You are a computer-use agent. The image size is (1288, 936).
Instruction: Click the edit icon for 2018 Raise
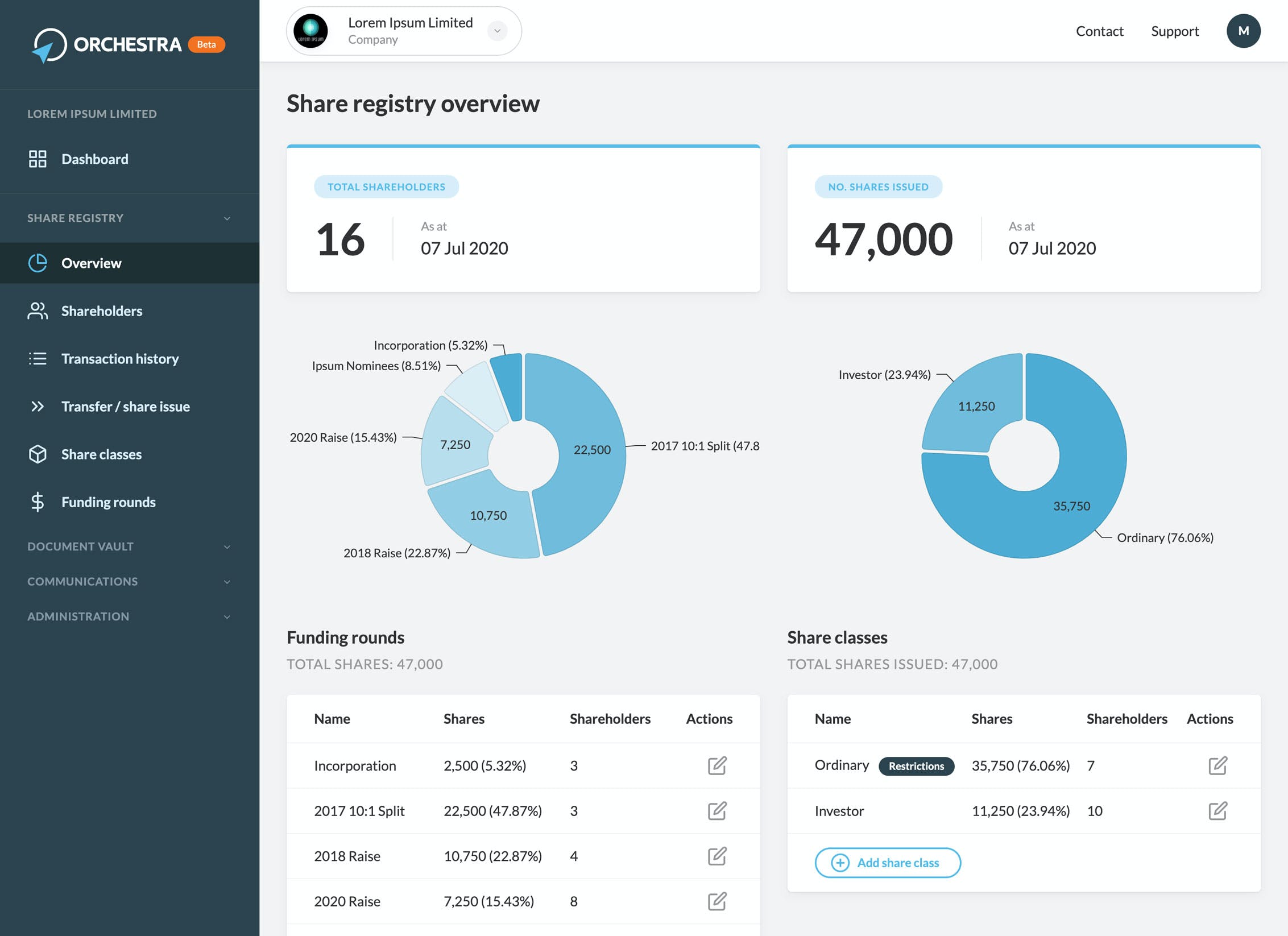(x=717, y=856)
